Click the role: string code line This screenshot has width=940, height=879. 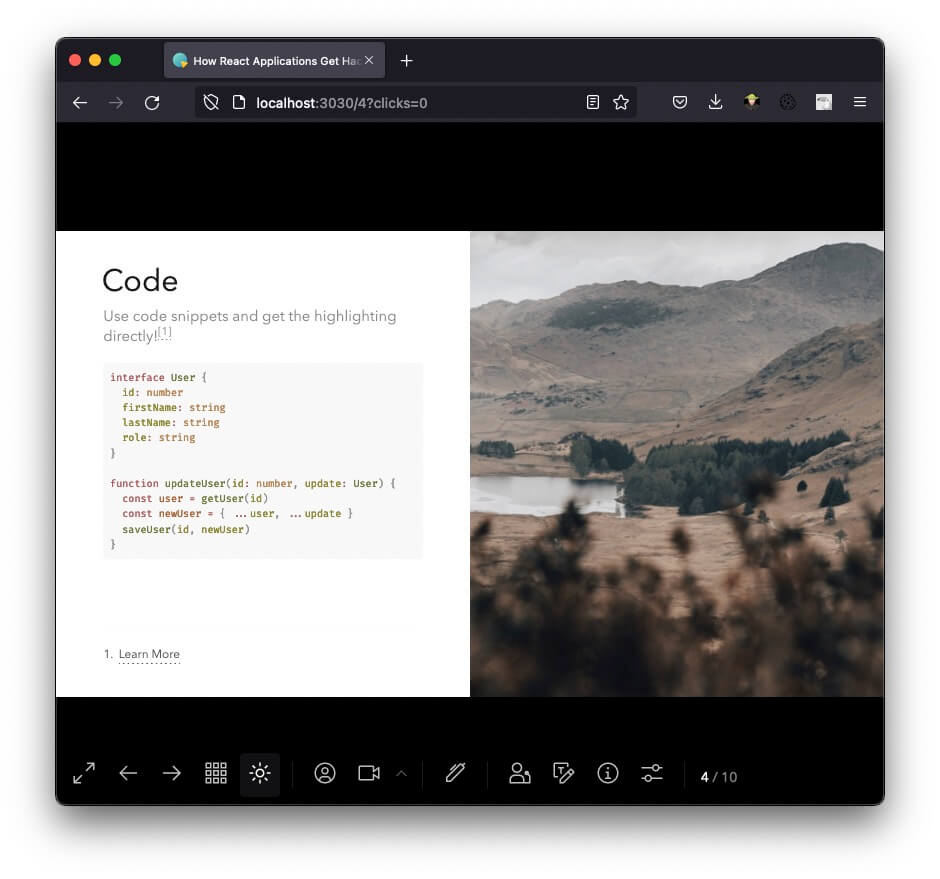tap(159, 438)
